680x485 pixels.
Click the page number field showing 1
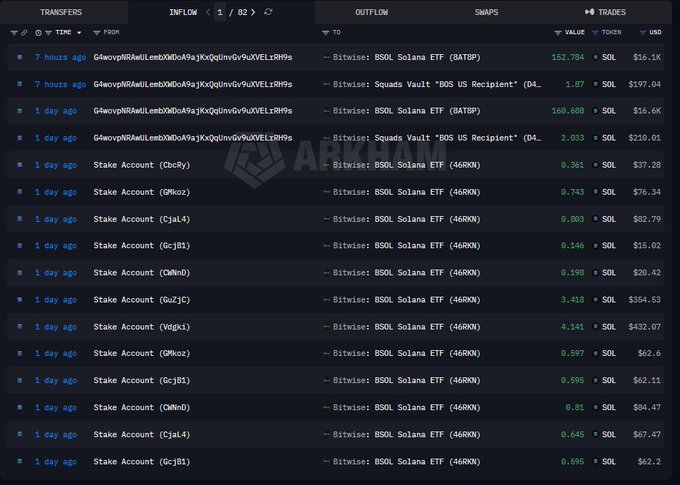click(x=220, y=12)
